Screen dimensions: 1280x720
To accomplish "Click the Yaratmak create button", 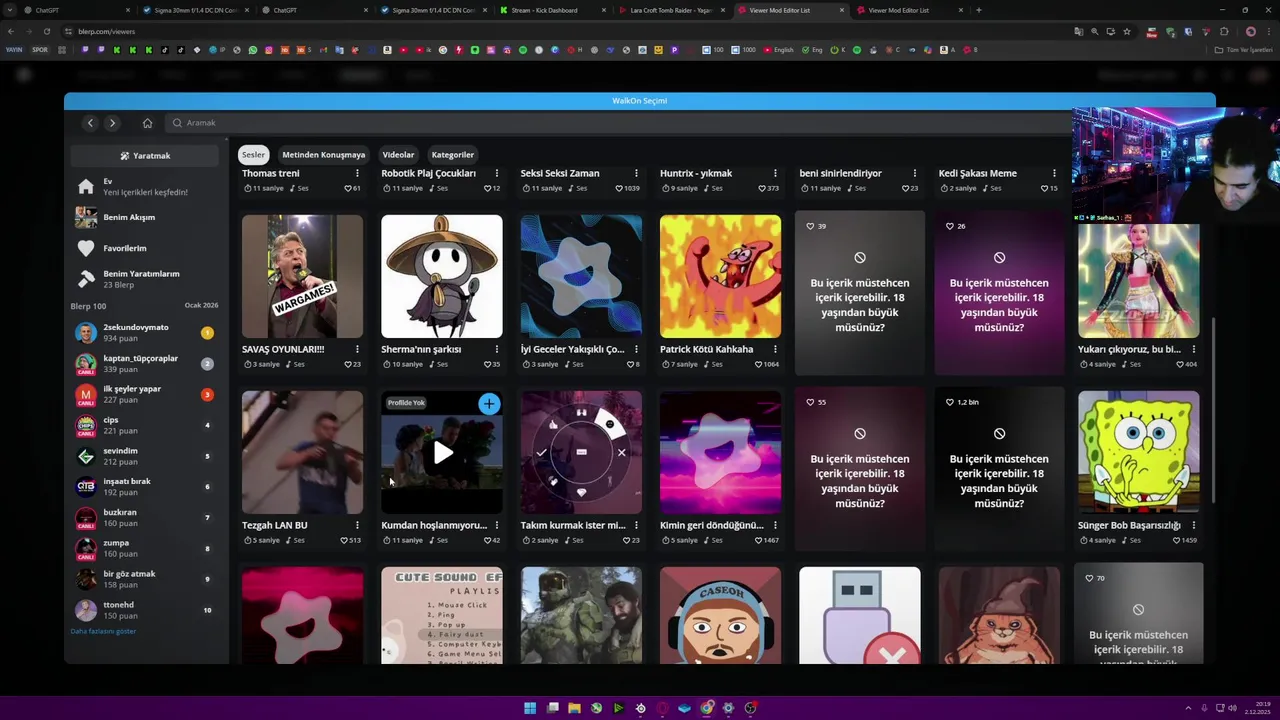I will coord(145,156).
